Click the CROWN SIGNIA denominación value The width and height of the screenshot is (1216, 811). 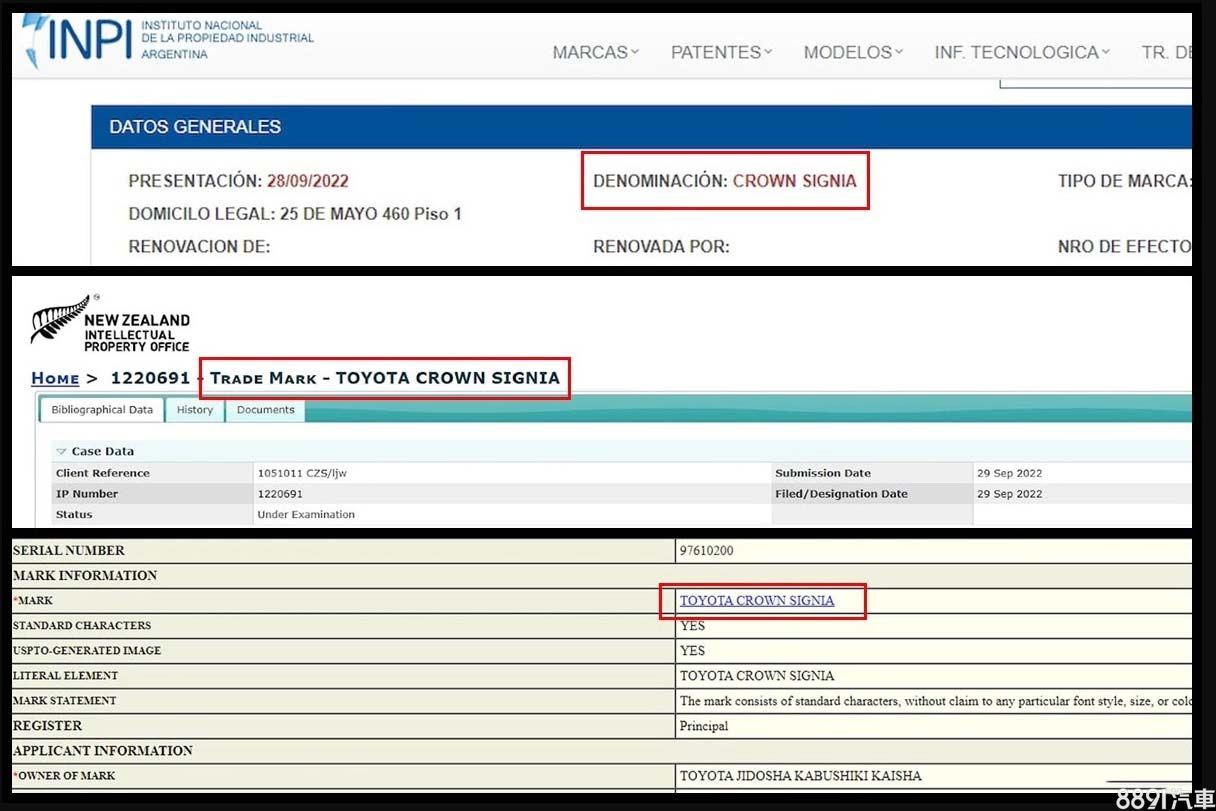(794, 181)
